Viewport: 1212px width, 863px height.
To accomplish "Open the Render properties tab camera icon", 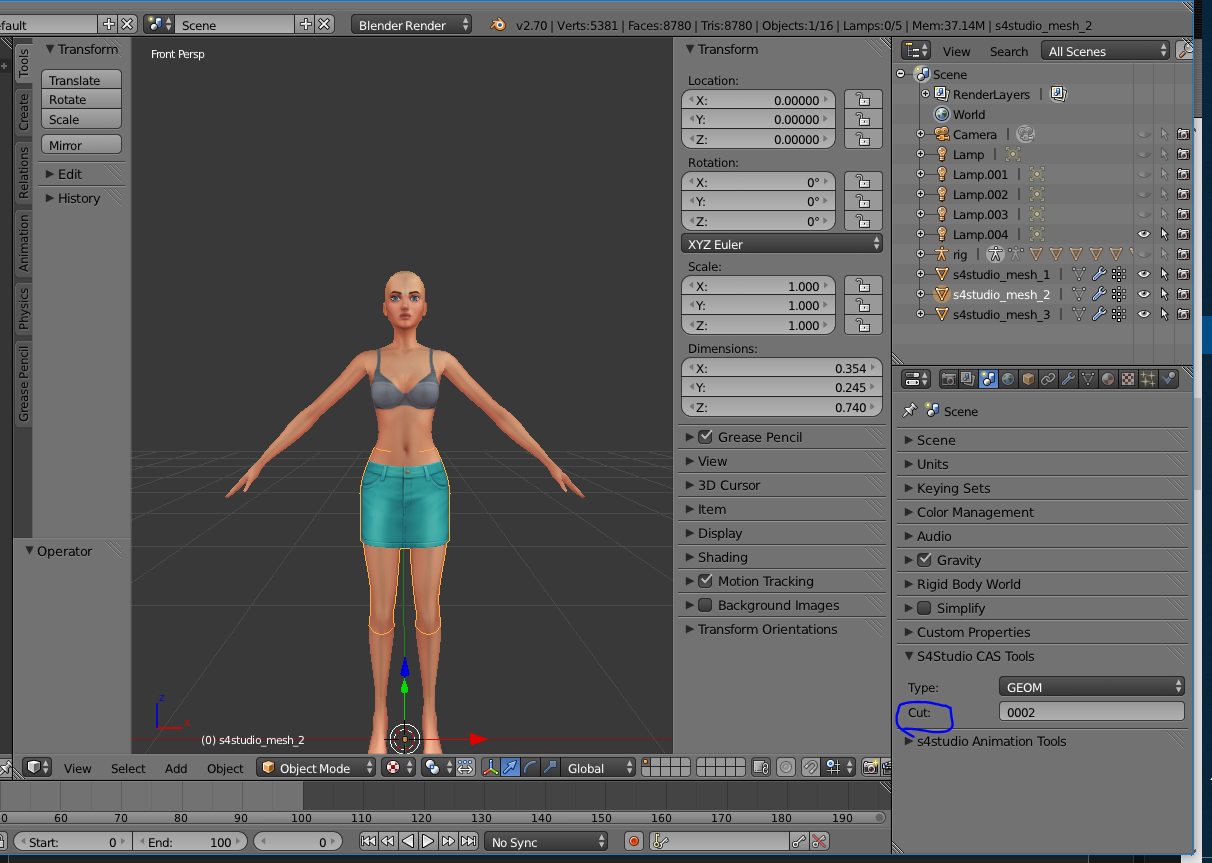I will pyautogui.click(x=949, y=379).
